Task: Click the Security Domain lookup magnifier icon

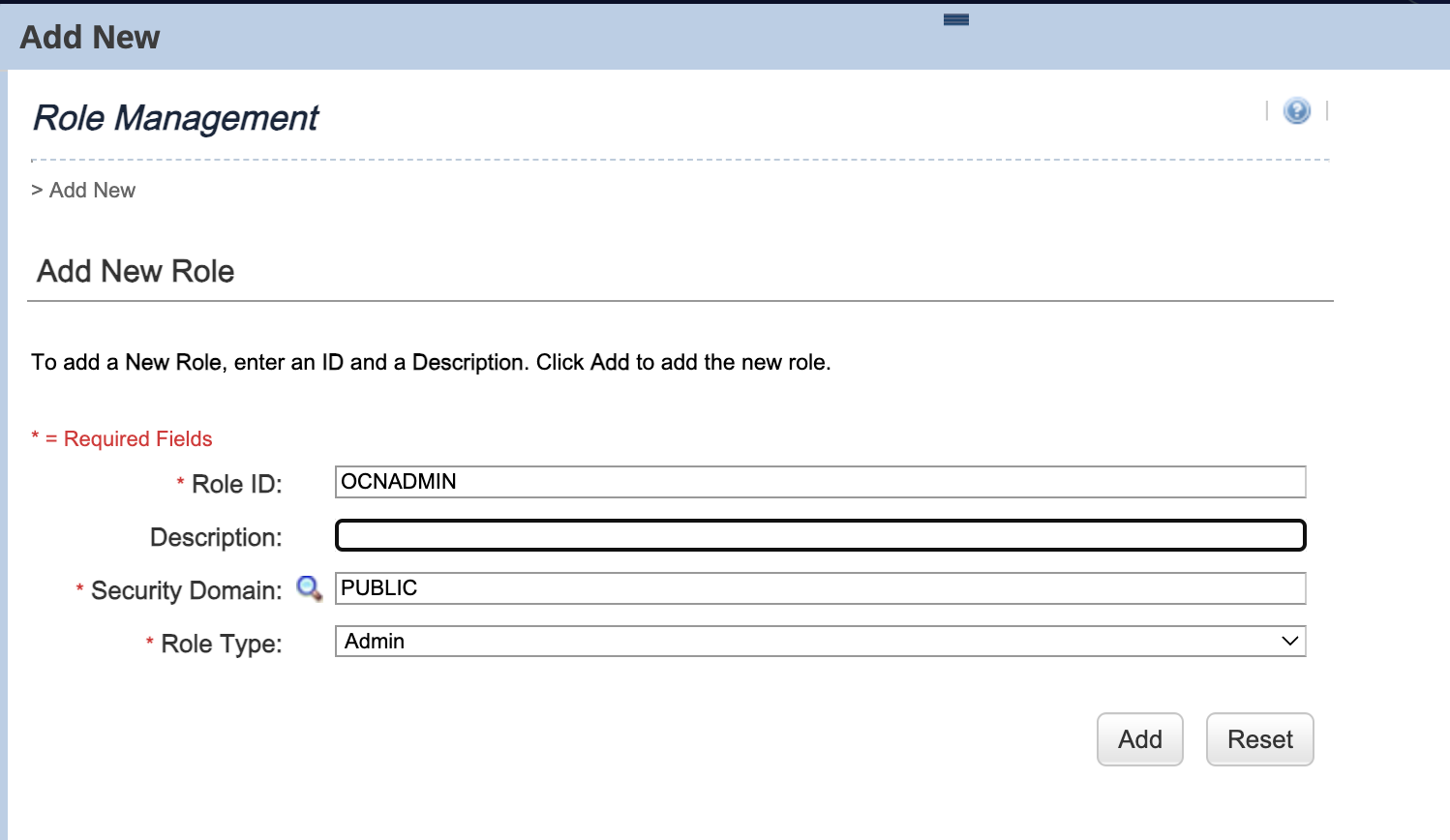Action: pyautogui.click(x=309, y=588)
